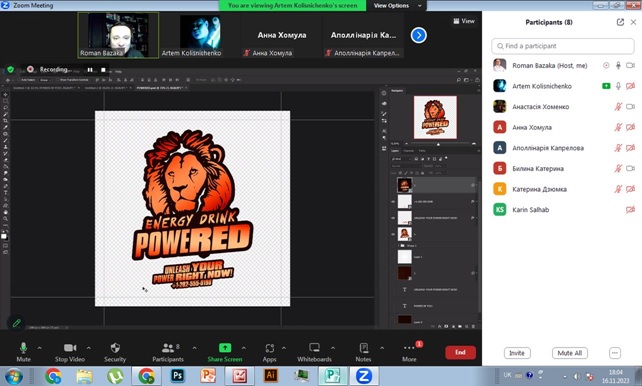
Task: Switch to the Channels panel tab
Action: click(x=409, y=151)
